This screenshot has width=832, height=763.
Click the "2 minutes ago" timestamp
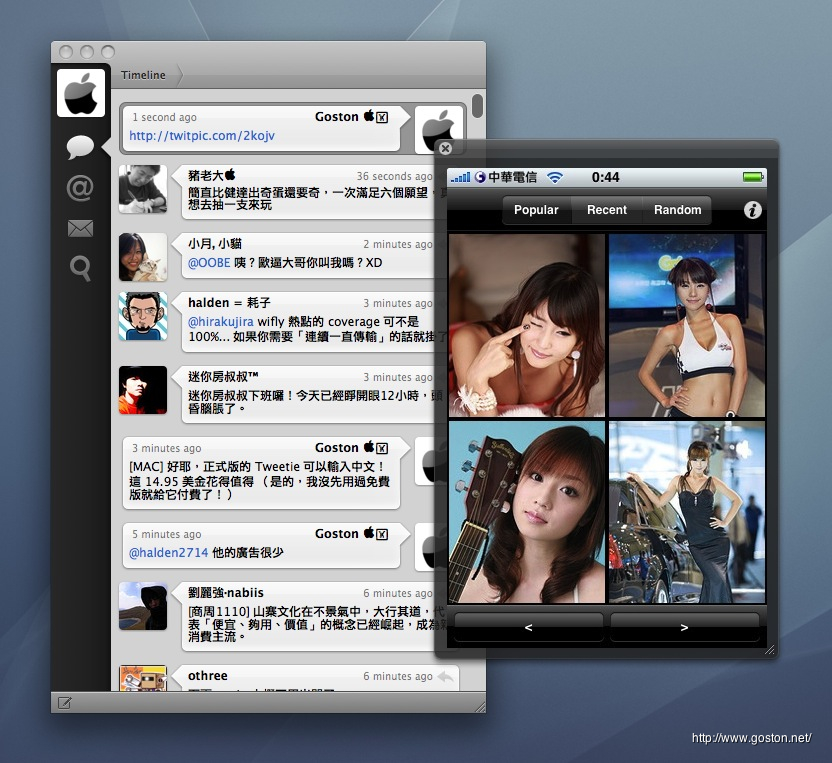(398, 245)
